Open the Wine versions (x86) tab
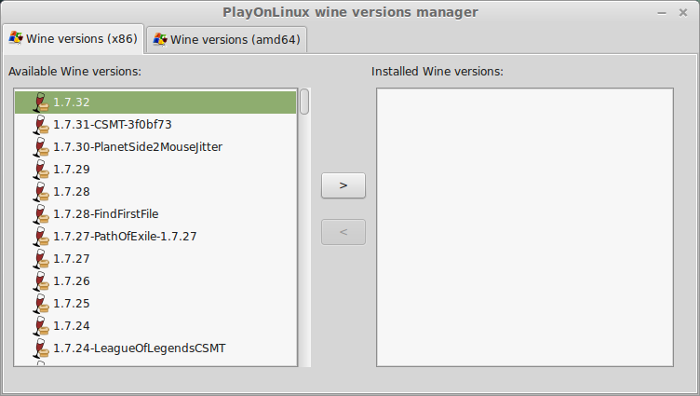This screenshot has width=700, height=396. point(73,39)
